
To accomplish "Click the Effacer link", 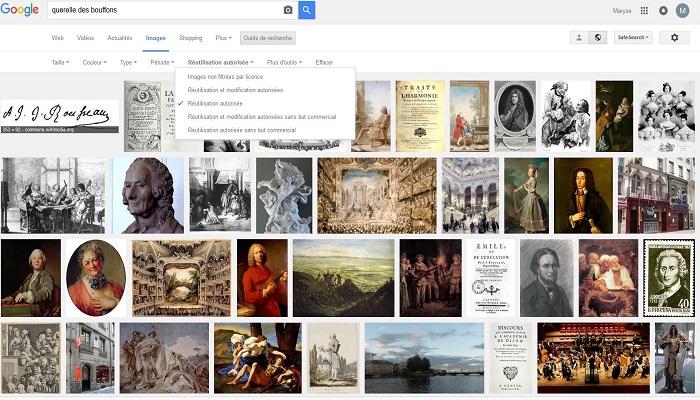I will coord(324,62).
